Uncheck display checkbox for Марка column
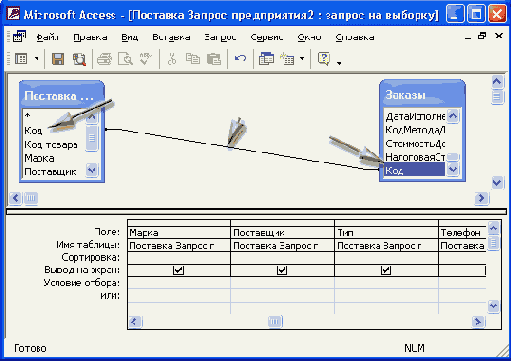The image size is (511, 361). point(178,270)
